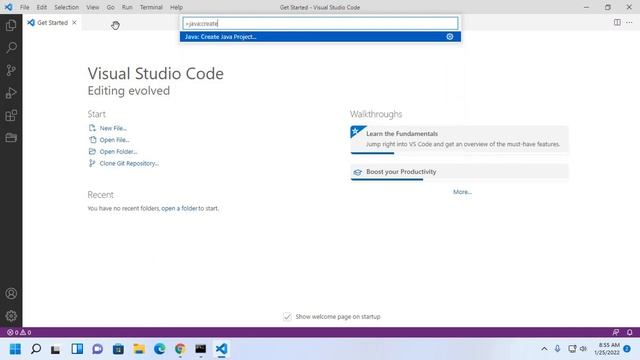Open the Chat taskbar icon
The image size is (640, 360).
(x=97, y=349)
